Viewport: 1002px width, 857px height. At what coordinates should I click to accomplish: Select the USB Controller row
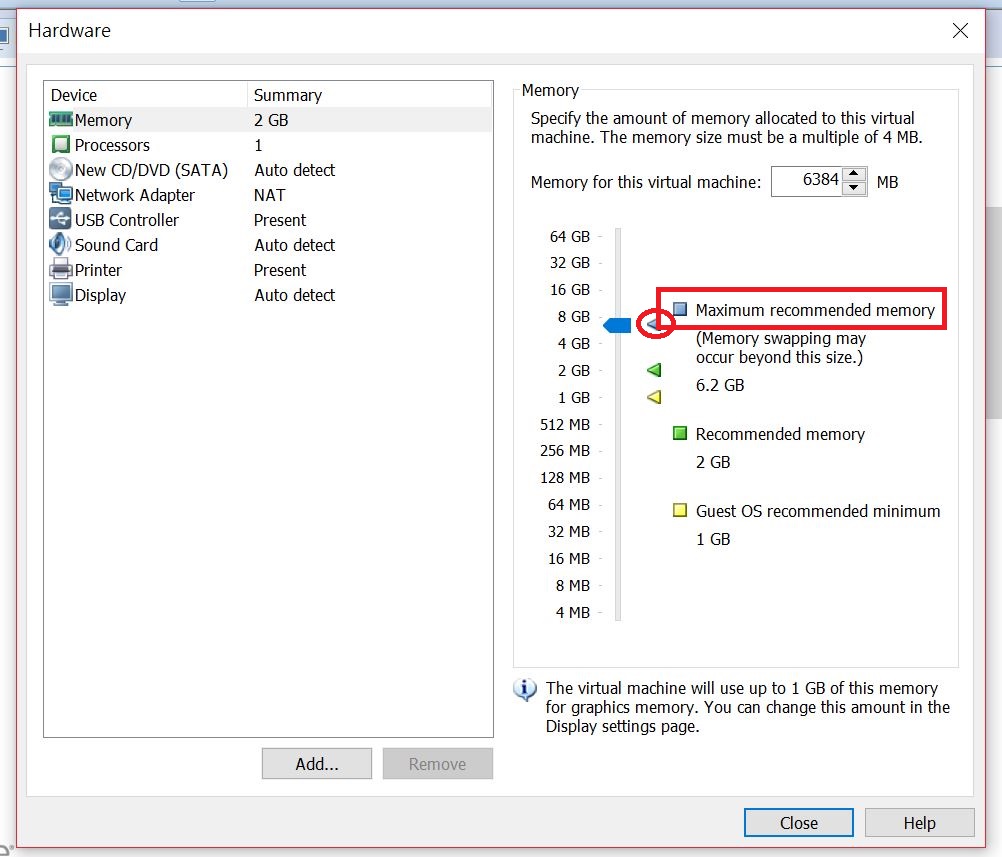[269, 219]
